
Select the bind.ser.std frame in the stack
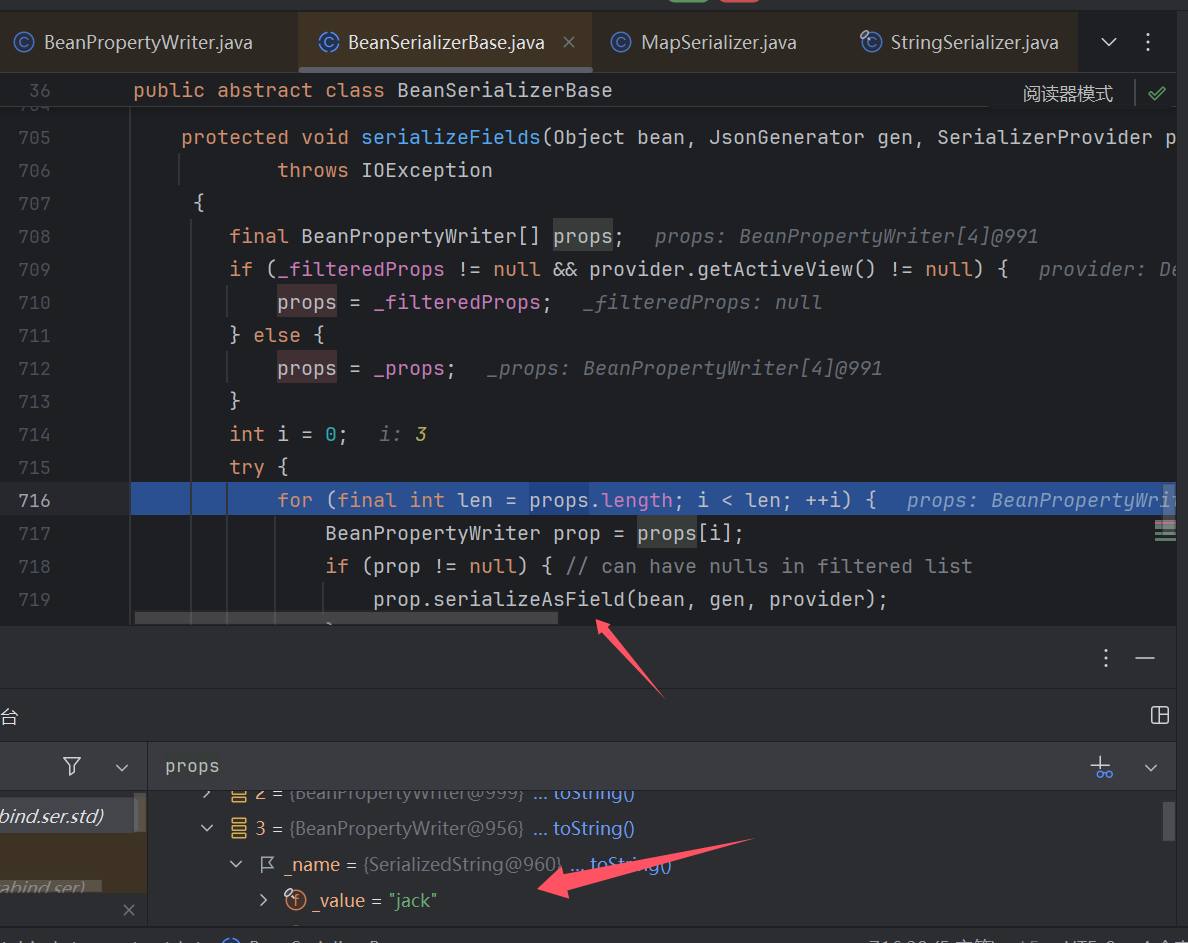point(67,816)
